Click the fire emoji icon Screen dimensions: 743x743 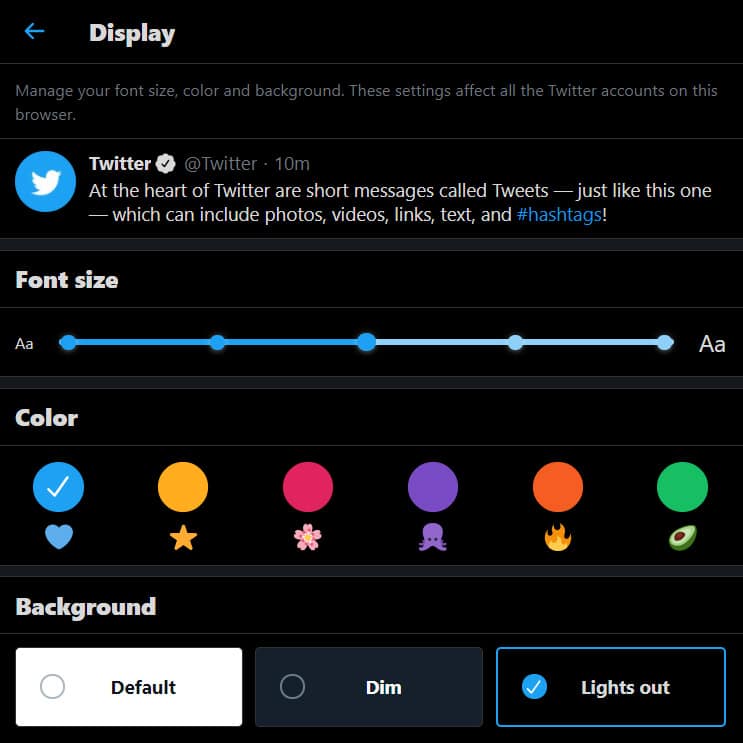tap(558, 537)
